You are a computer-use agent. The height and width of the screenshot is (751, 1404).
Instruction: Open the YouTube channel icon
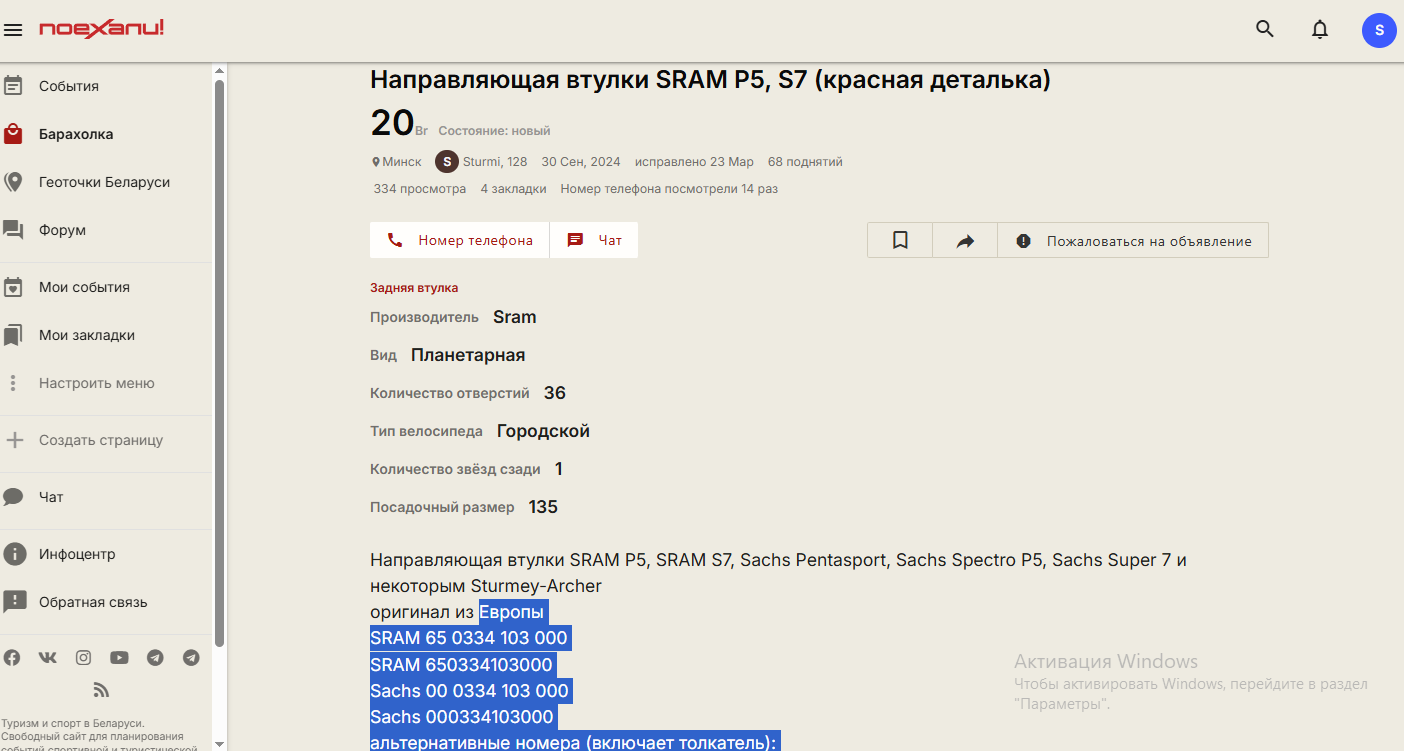[119, 657]
